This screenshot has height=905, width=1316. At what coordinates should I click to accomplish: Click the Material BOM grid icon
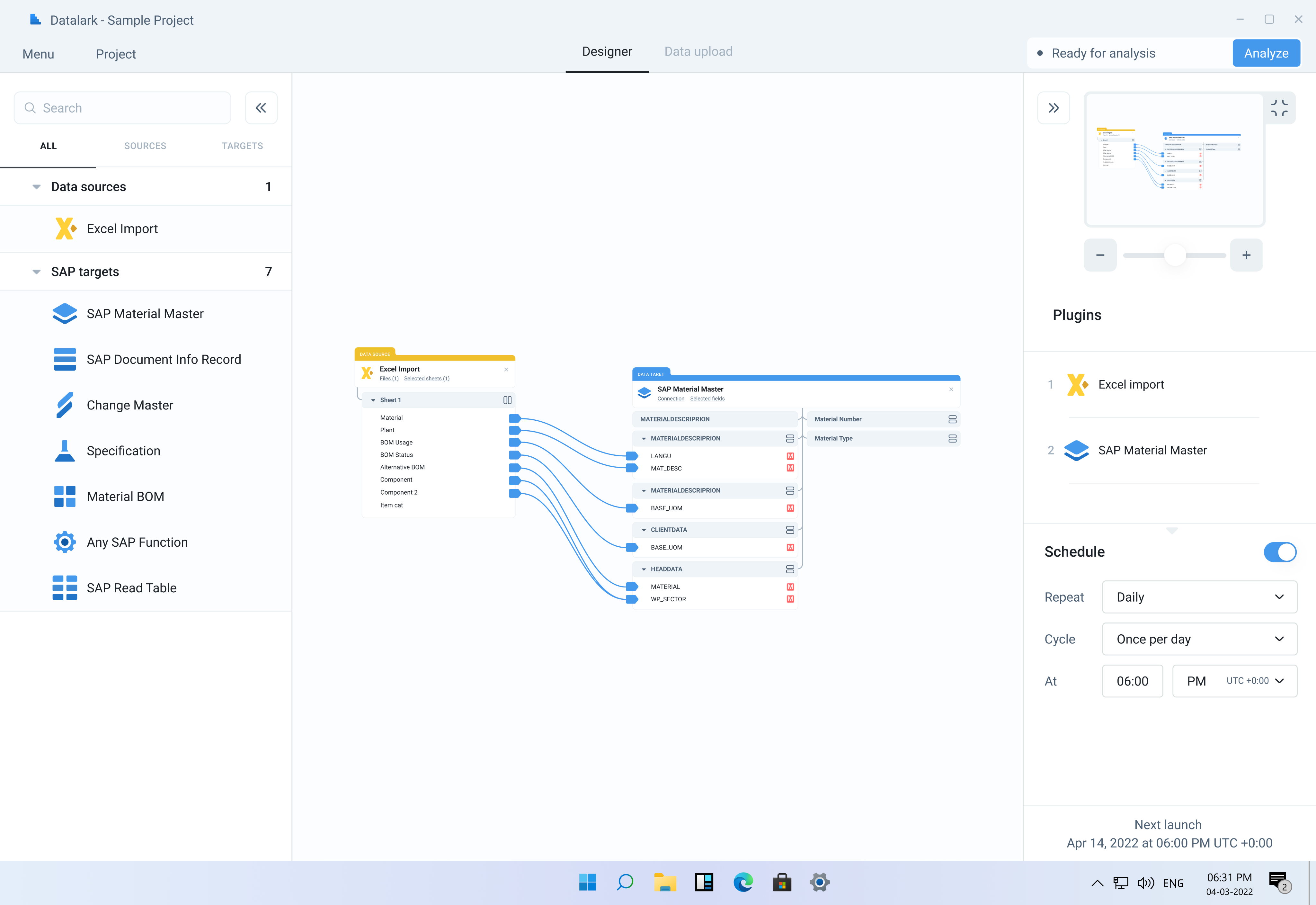coord(65,496)
